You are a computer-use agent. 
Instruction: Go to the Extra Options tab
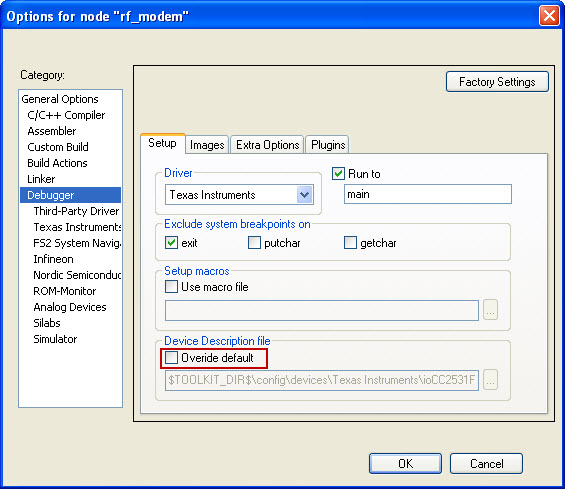[267, 145]
